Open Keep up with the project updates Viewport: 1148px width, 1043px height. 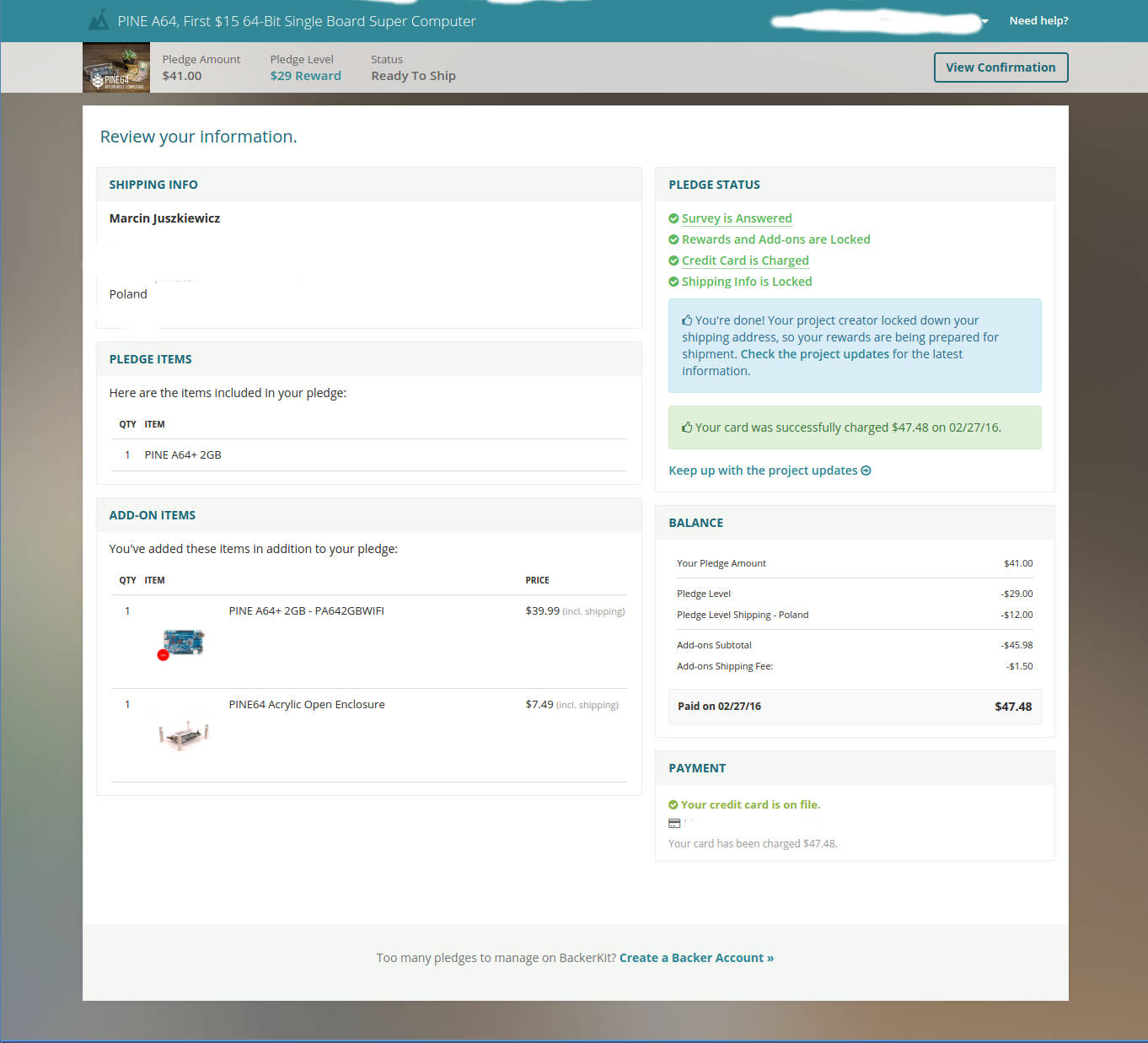[x=763, y=470]
